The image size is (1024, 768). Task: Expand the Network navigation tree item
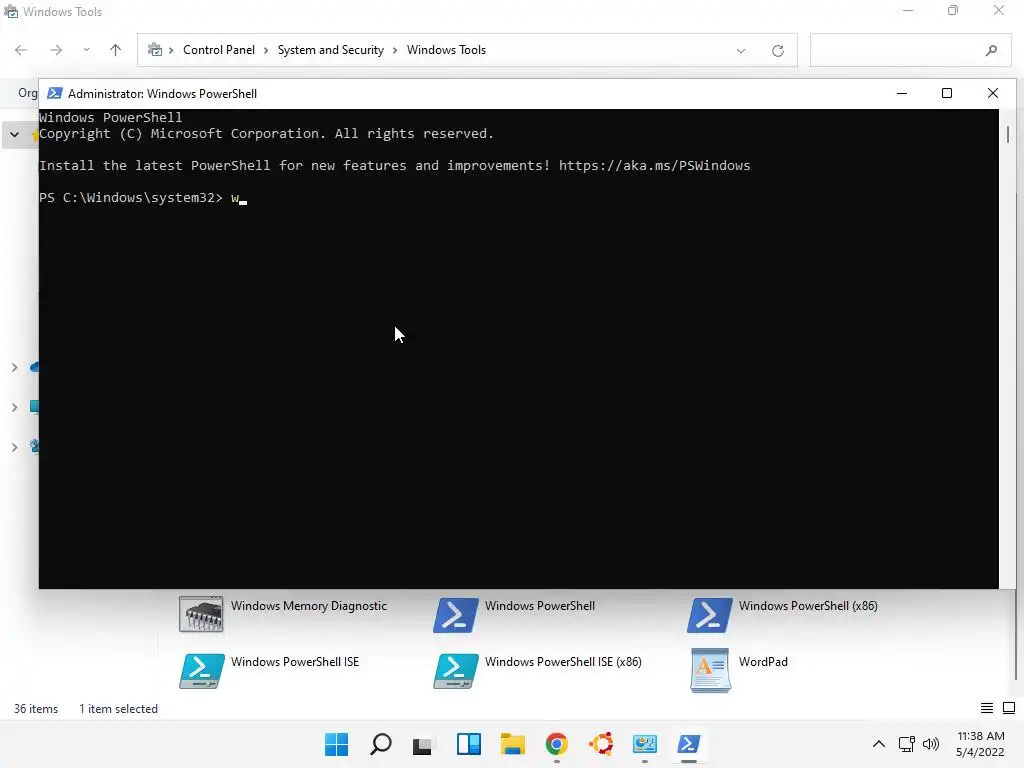14,447
